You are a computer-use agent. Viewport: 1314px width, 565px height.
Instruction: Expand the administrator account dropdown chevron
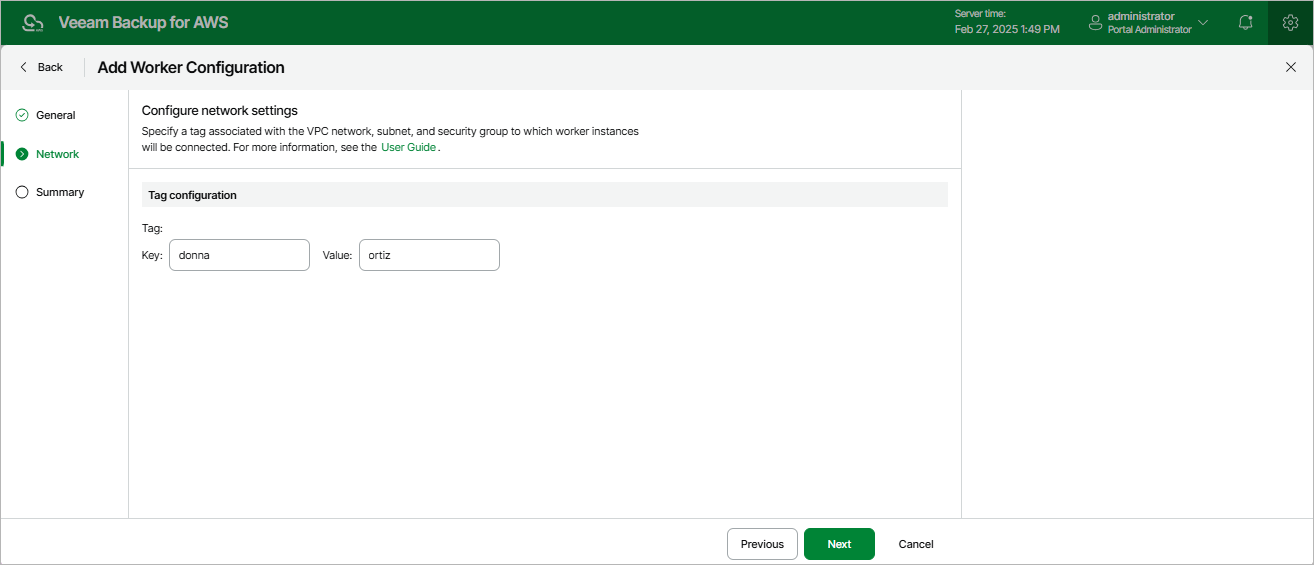[x=1203, y=22]
